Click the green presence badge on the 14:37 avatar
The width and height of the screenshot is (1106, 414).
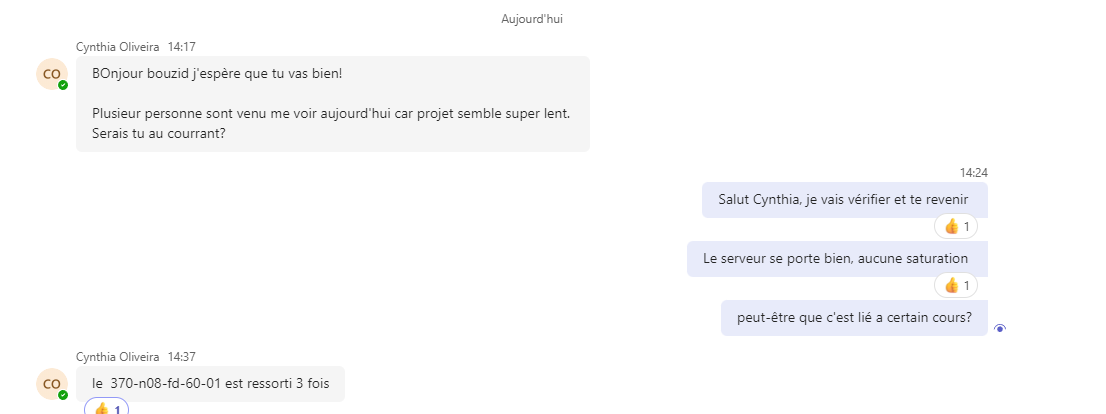coord(63,395)
